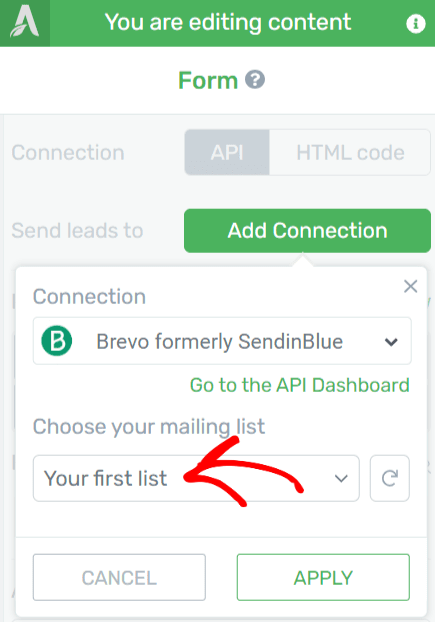Cancel the connection setup
Image resolution: width=435 pixels, height=622 pixels.
[x=119, y=577]
